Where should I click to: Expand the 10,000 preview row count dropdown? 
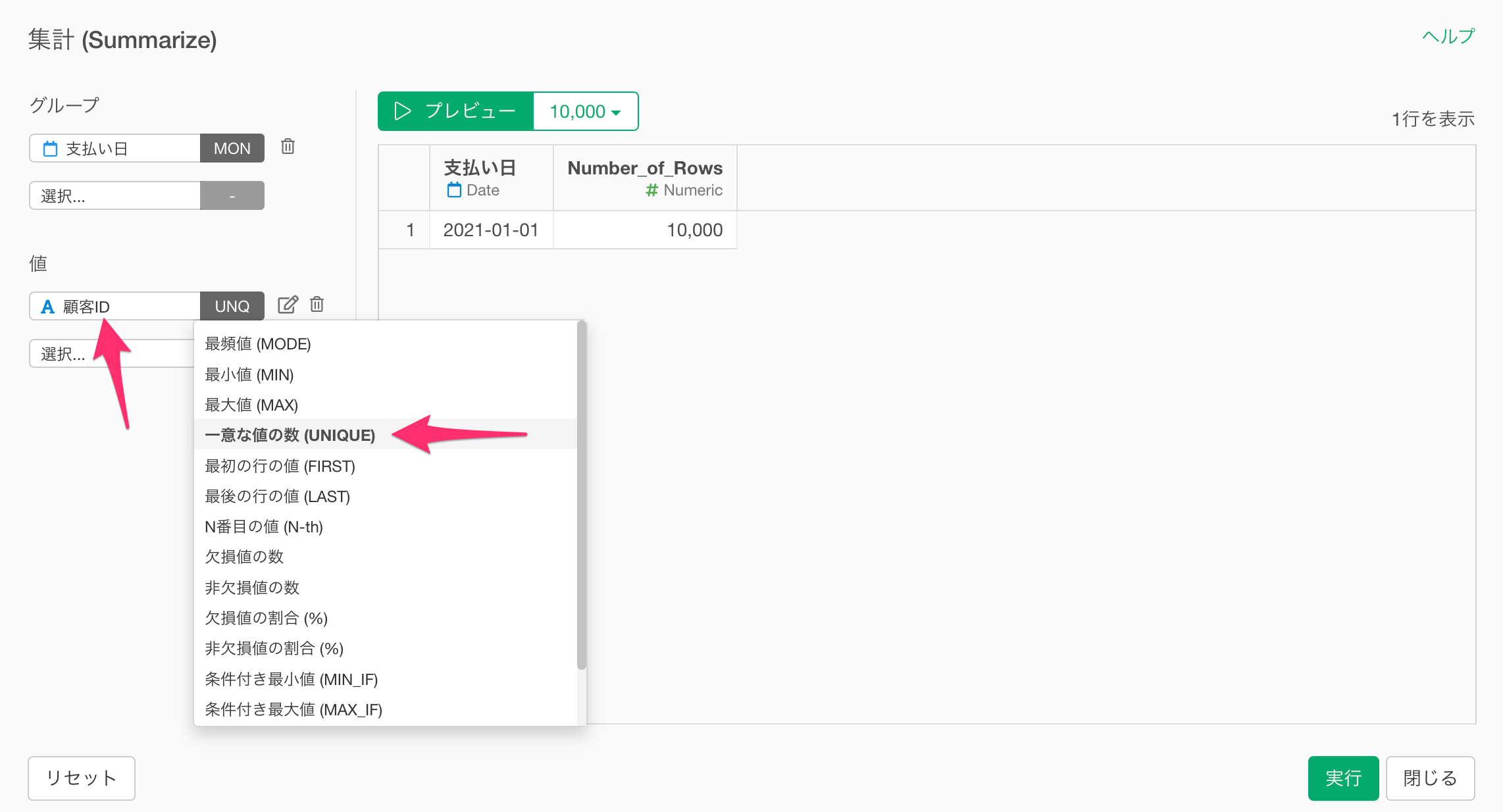pos(585,112)
